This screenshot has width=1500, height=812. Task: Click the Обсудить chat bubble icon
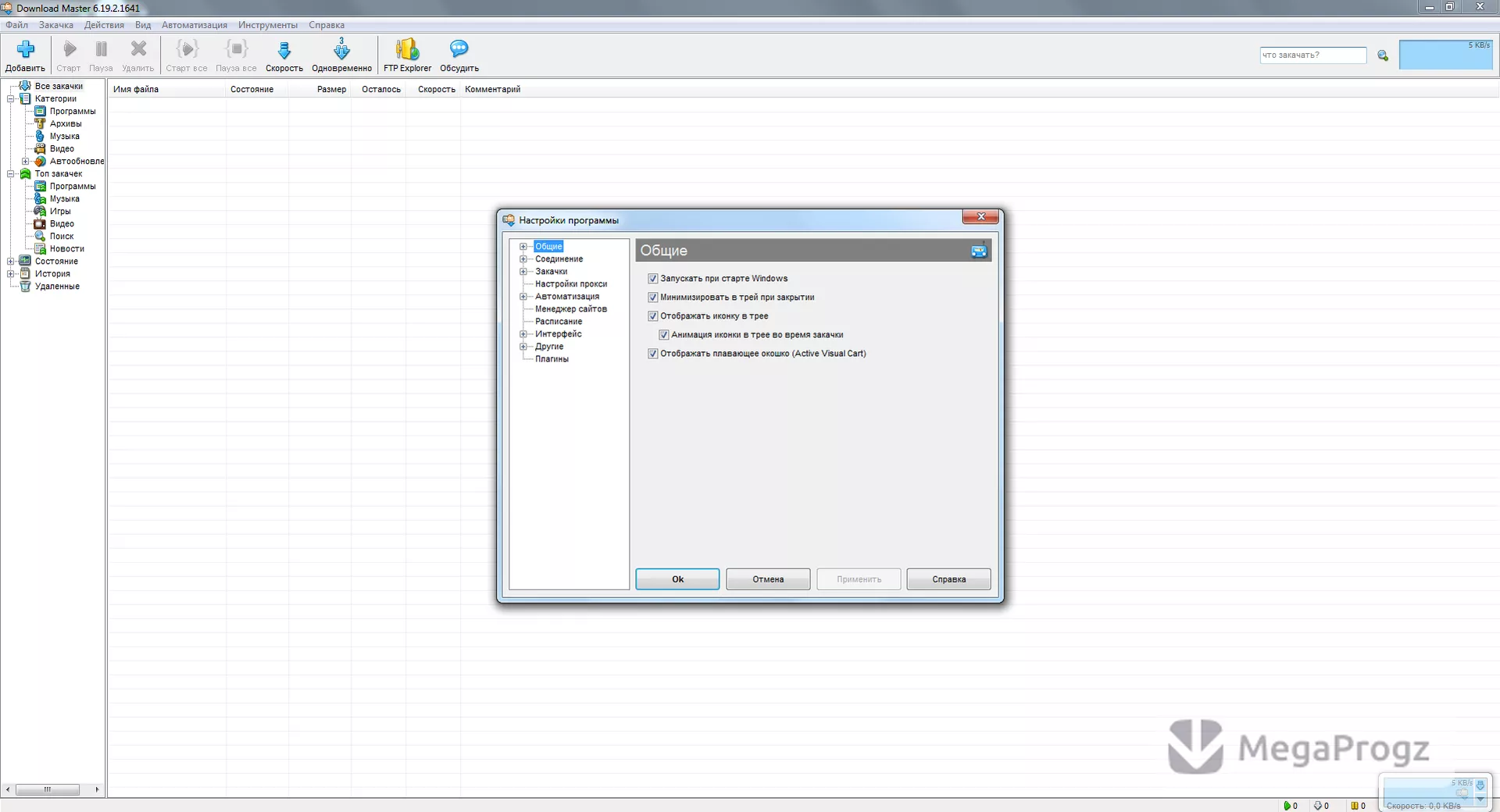pyautogui.click(x=459, y=49)
